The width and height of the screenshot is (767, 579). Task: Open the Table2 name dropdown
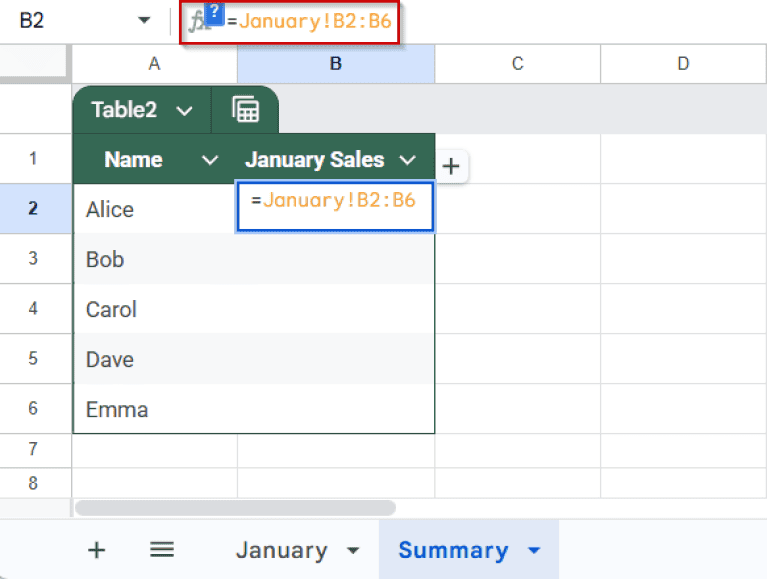coord(184,111)
